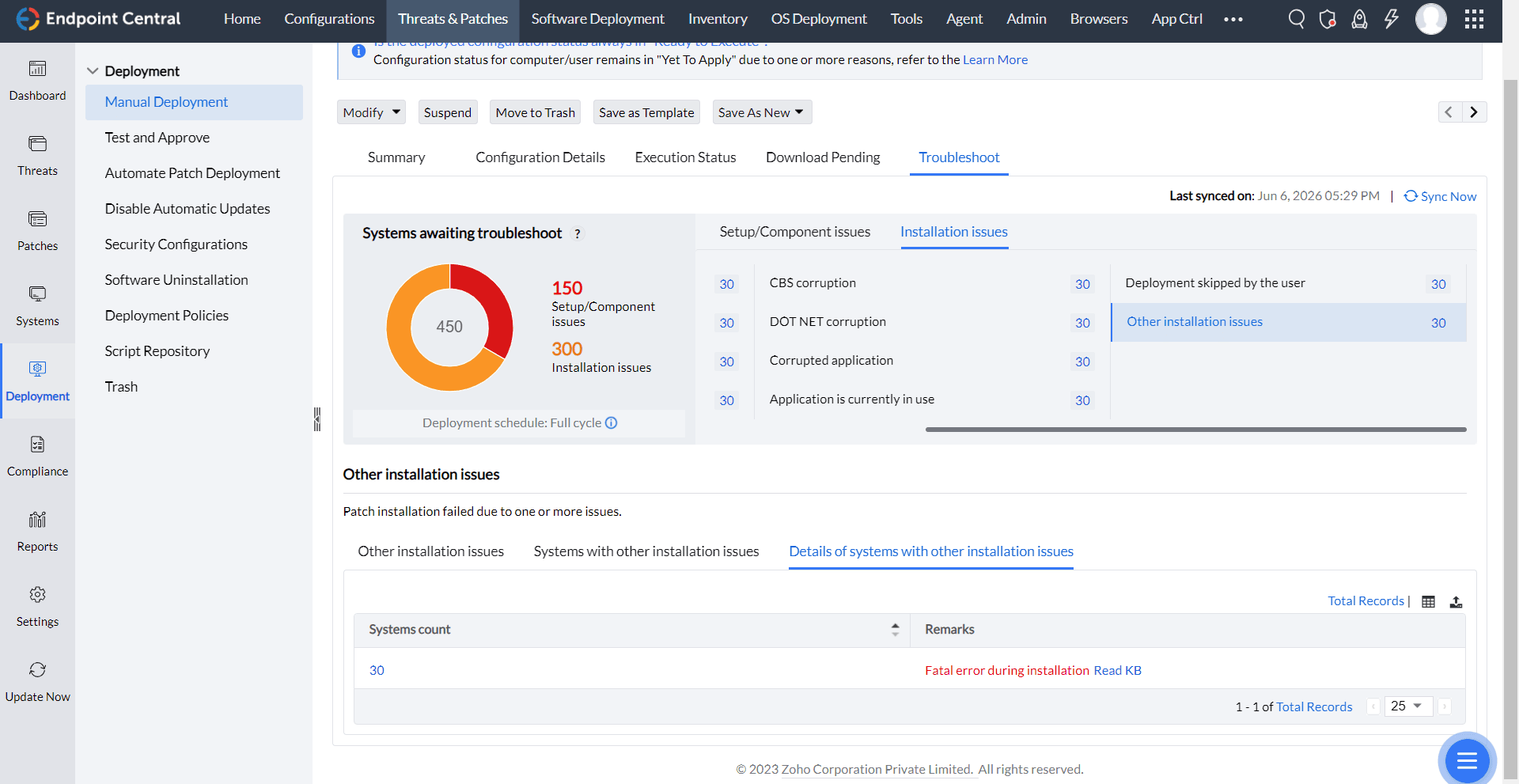
Task: Click the deployment schedule info icon
Action: (612, 423)
